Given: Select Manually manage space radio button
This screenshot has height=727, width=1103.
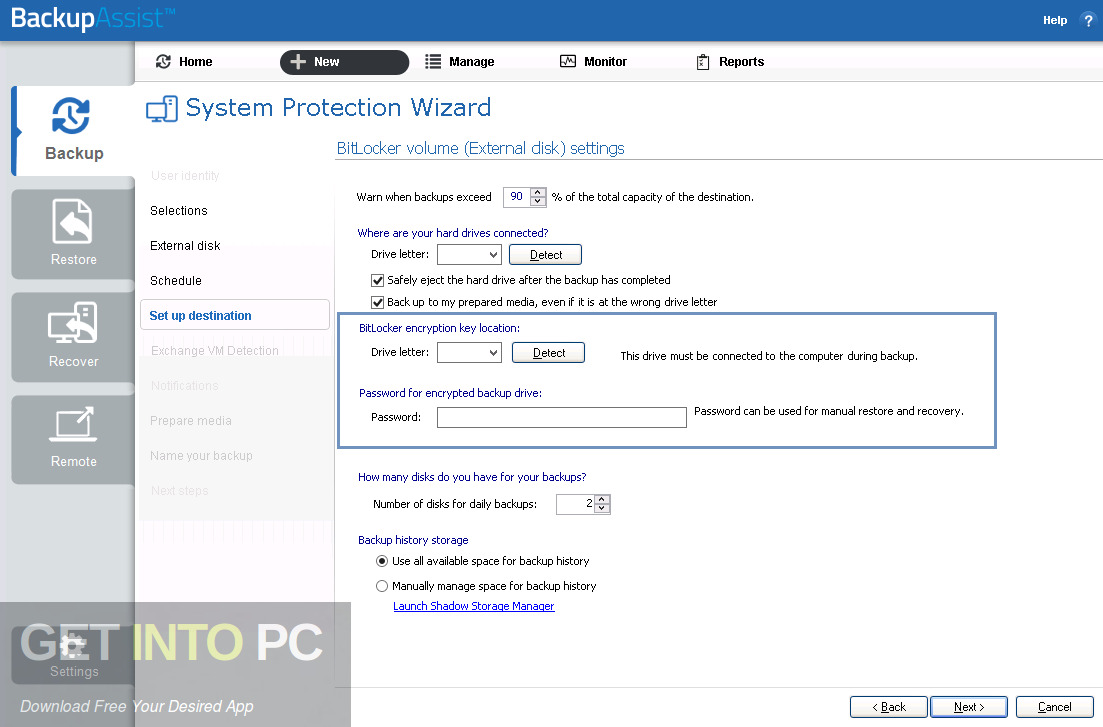Looking at the screenshot, I should click(382, 586).
